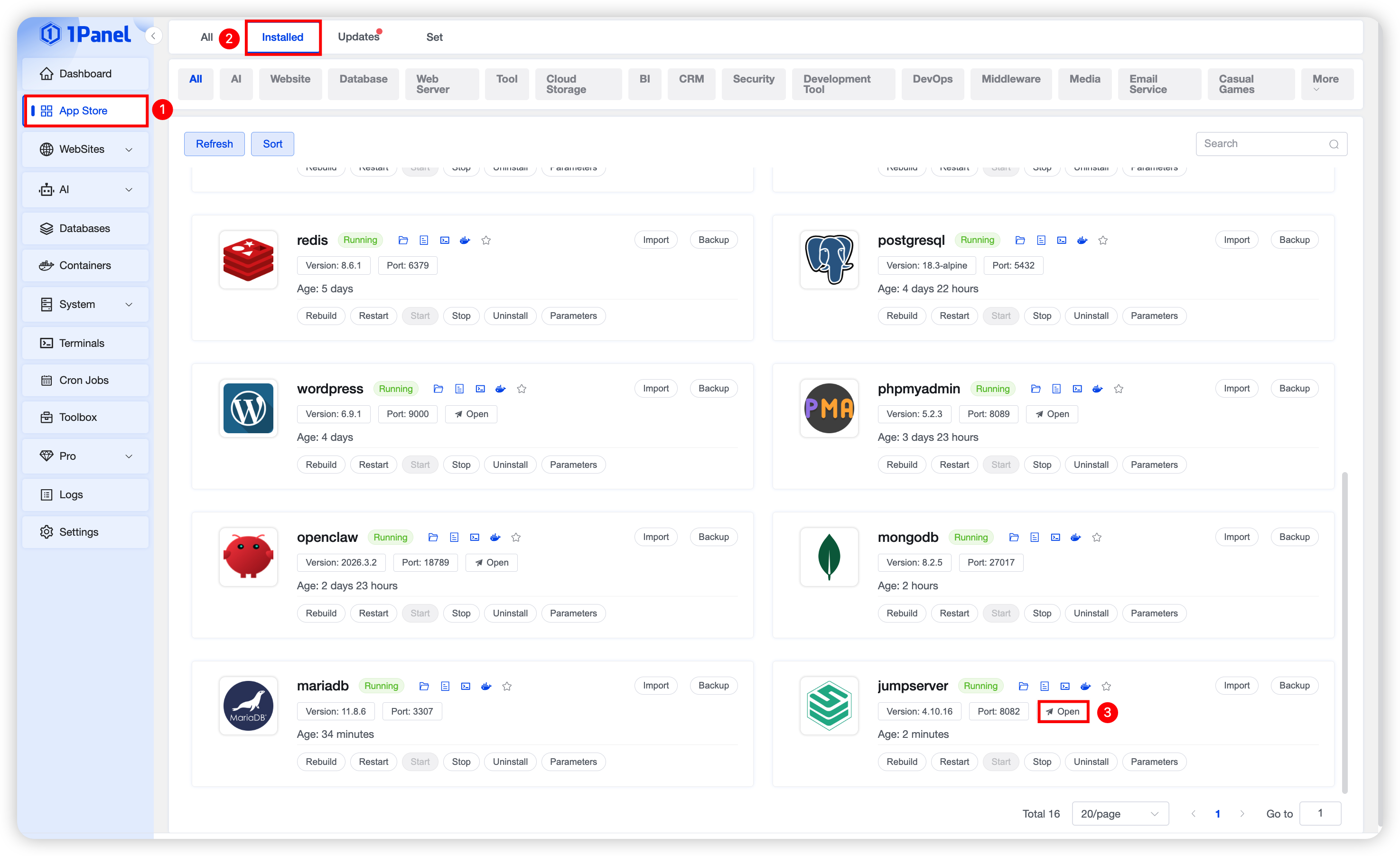Click the 1Panel logo
The image size is (1400, 856).
point(85,35)
